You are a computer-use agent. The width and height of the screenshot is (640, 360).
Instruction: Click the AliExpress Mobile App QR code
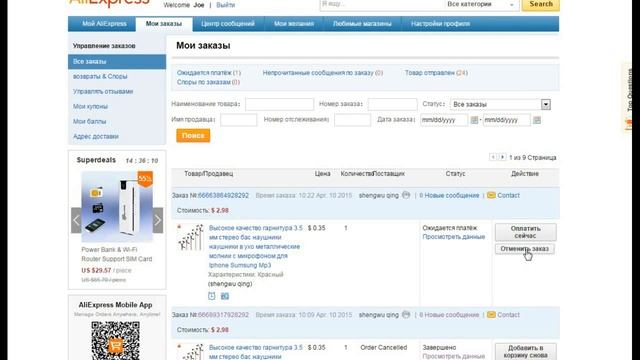(116, 340)
